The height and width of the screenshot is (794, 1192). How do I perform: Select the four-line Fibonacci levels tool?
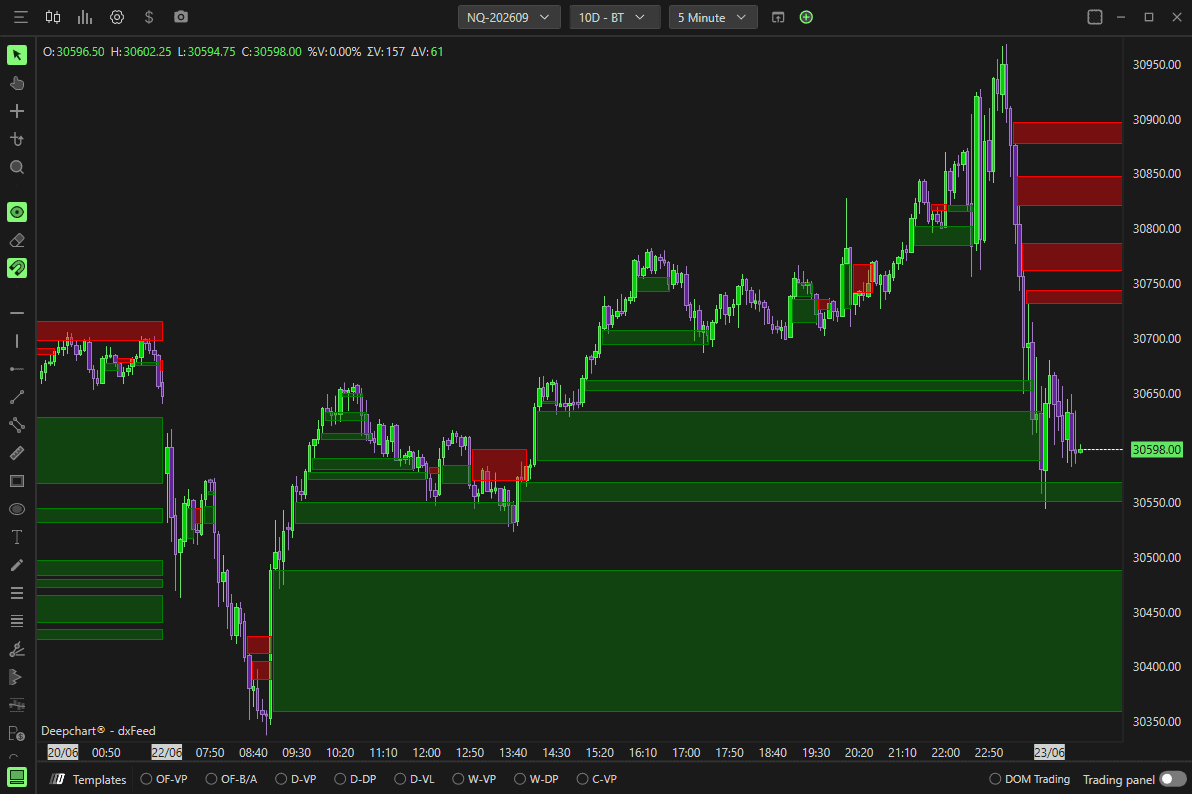coord(17,621)
